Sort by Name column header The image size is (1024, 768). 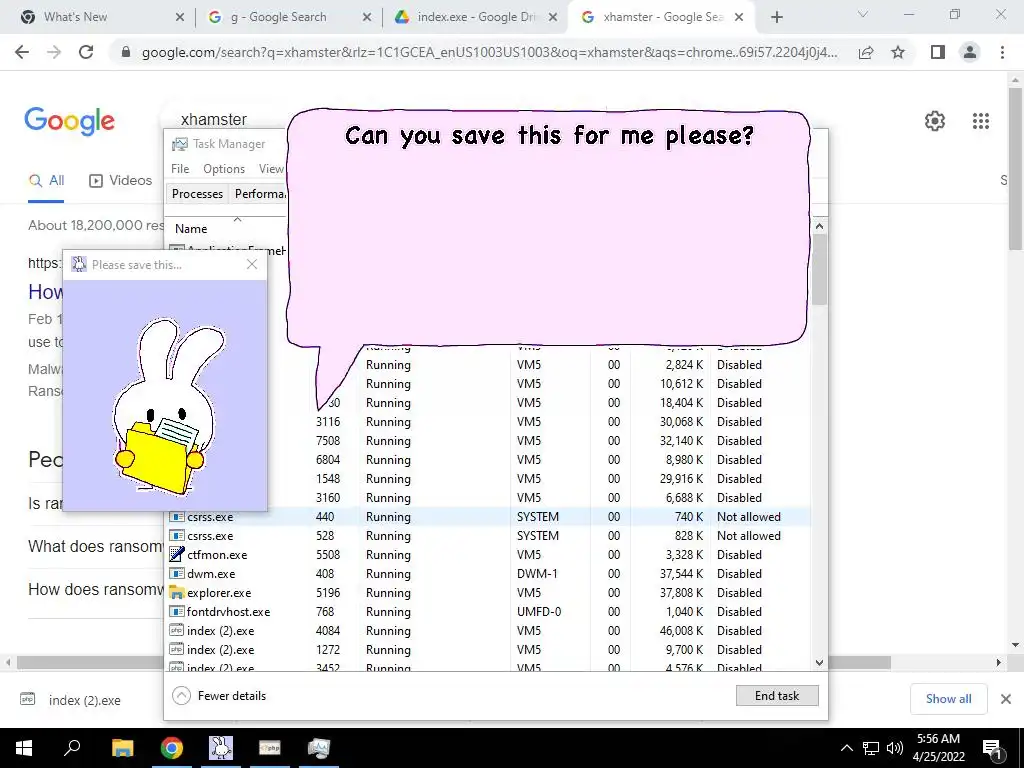pyautogui.click(x=191, y=229)
